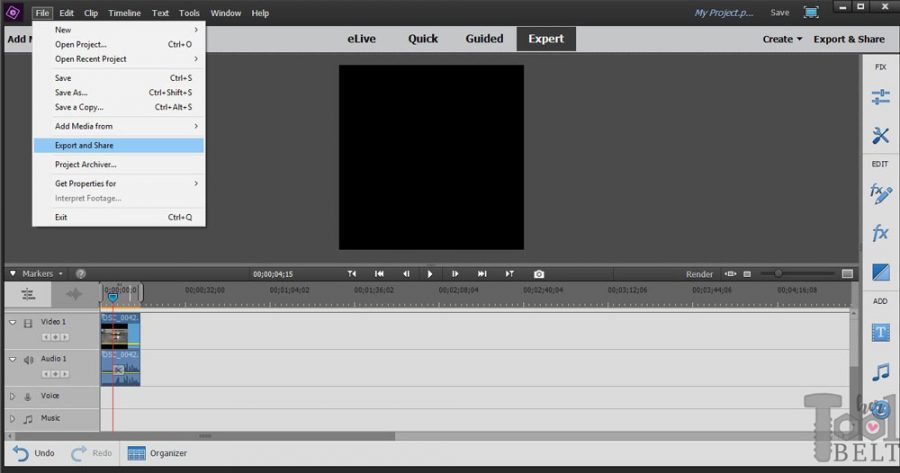Toggle the Music track note icon
Image resolution: width=900 pixels, height=473 pixels.
pos(28,419)
